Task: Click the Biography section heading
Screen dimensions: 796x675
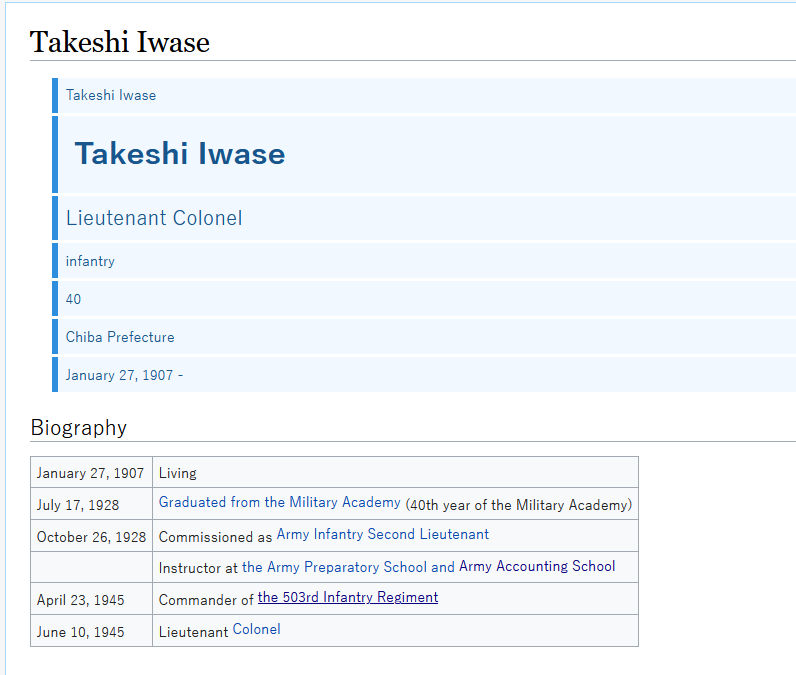Action: click(79, 428)
